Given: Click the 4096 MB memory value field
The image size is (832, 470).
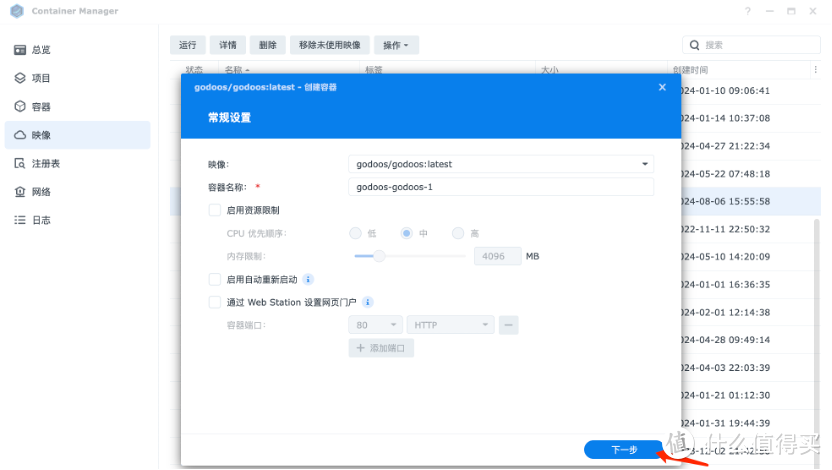Looking at the screenshot, I should 497,256.
